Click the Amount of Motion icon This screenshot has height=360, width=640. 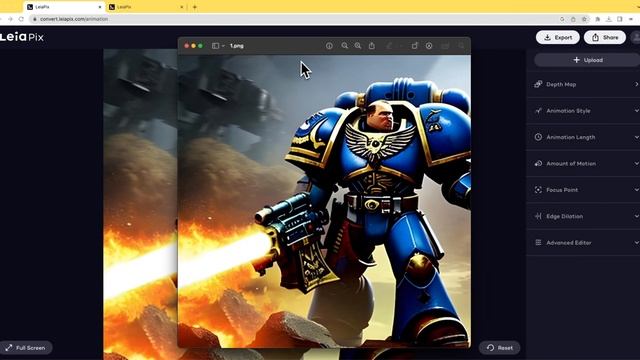point(538,163)
